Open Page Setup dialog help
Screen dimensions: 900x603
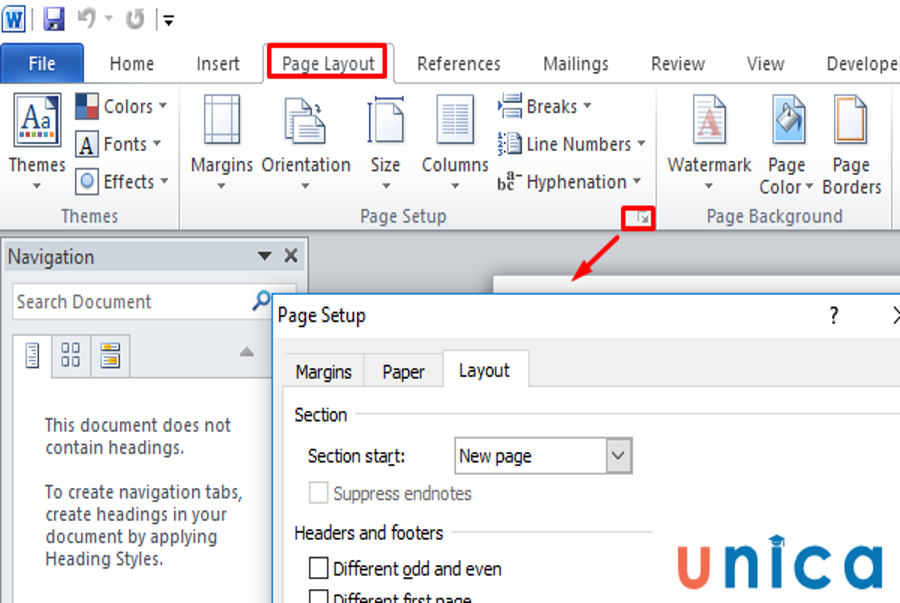pos(833,315)
